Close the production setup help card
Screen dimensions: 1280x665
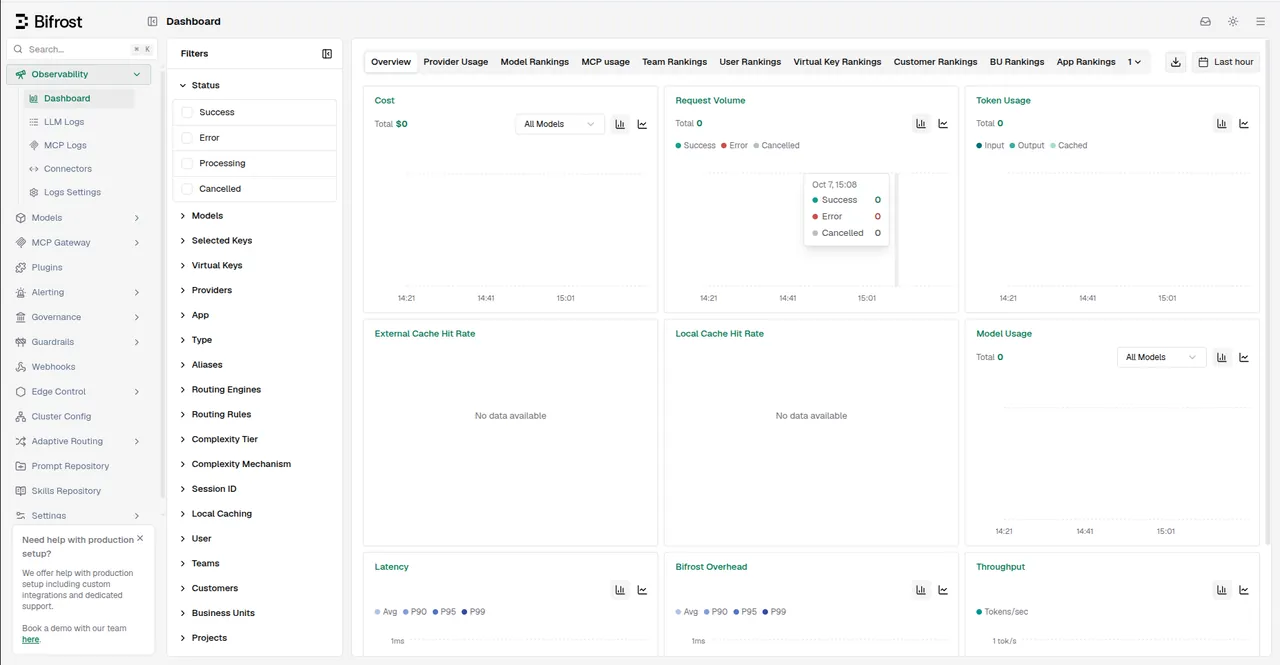pos(140,538)
